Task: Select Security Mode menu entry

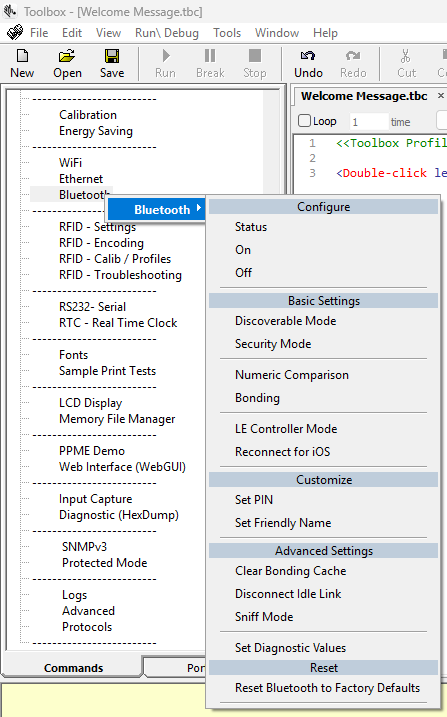Action: [273, 344]
